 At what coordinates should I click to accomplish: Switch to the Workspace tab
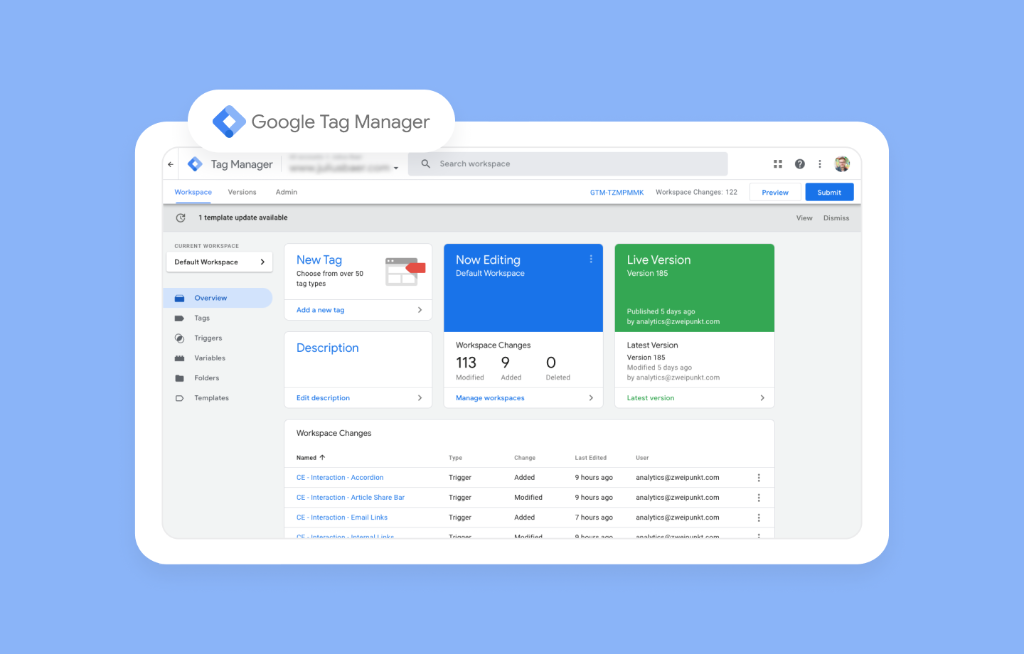point(193,192)
